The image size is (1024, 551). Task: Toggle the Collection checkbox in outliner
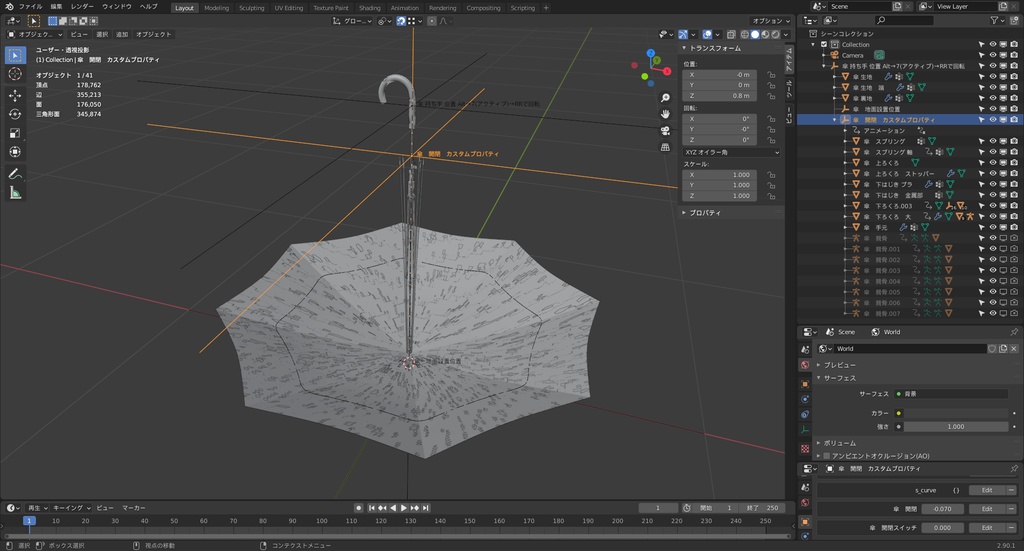[x=824, y=44]
